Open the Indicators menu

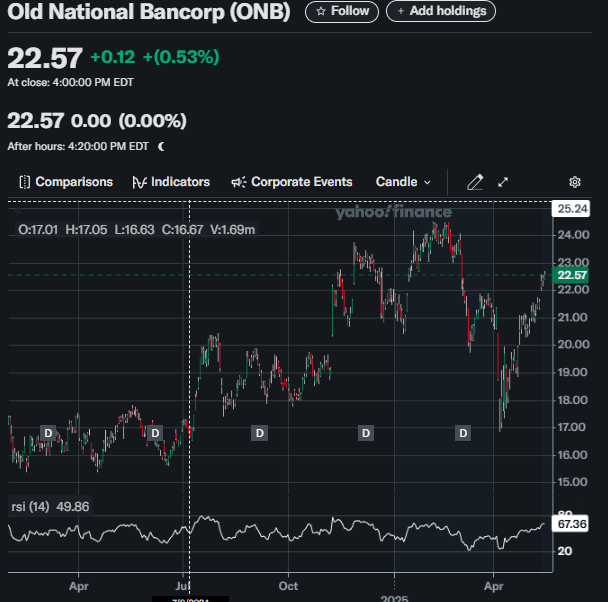click(x=171, y=182)
